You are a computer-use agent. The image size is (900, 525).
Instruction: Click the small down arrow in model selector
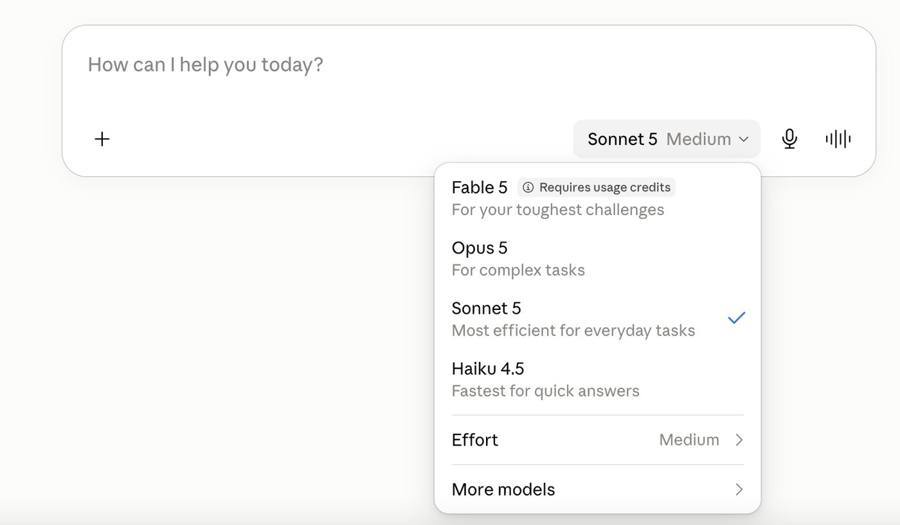point(743,139)
